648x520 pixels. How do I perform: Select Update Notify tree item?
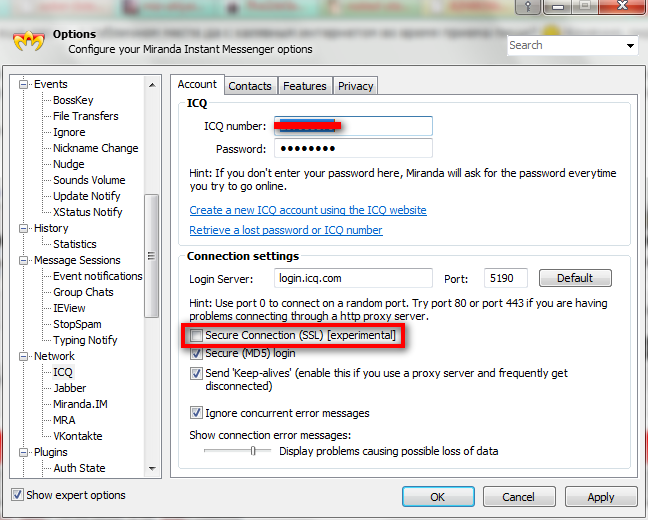click(86, 196)
